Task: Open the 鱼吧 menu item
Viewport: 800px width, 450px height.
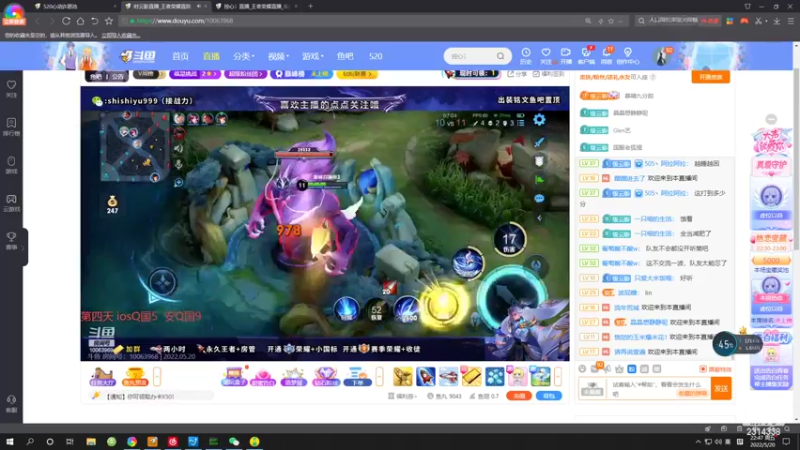Action: click(345, 56)
